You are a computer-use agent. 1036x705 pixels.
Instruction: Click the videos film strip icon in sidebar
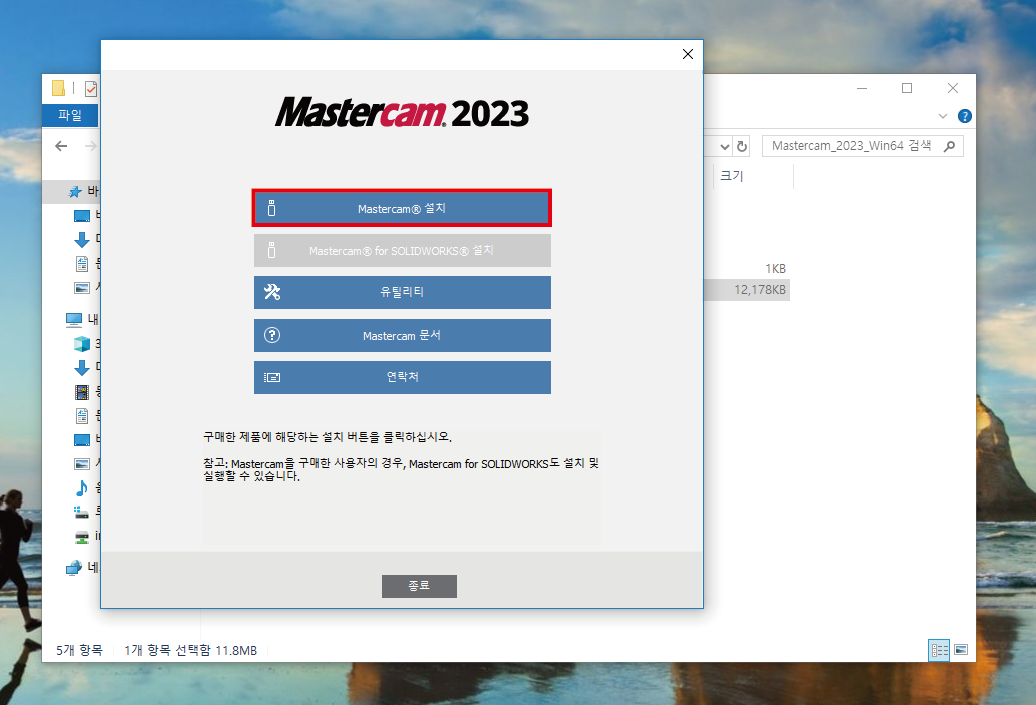(82, 392)
